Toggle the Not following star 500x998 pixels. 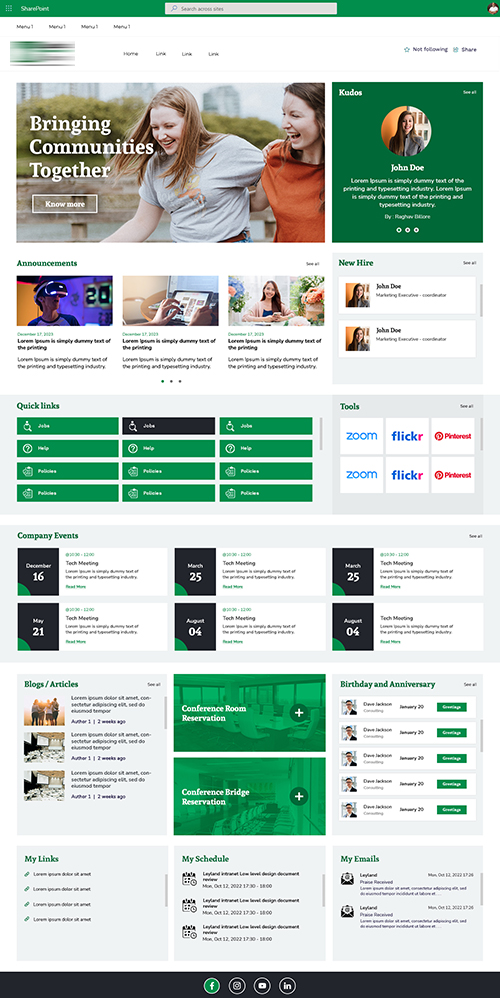coord(406,50)
